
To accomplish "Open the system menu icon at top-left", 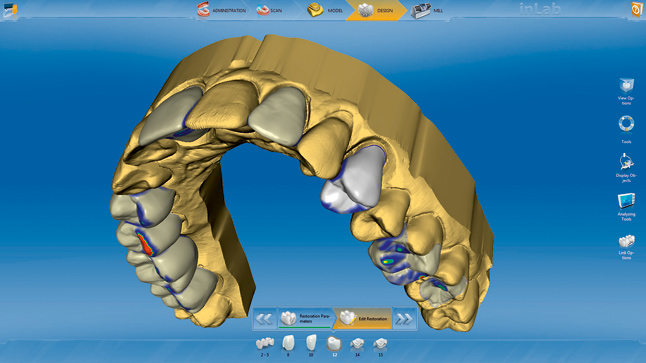I will 9,10.
